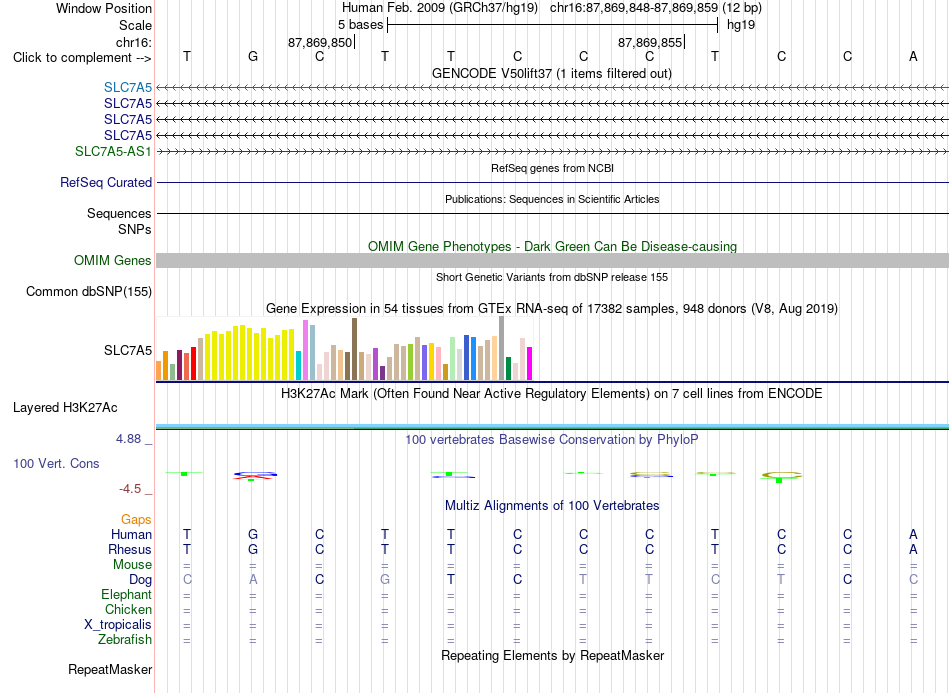Open GENCODE V50lift37 track title
Screen dimensions: 950x693
point(551,73)
